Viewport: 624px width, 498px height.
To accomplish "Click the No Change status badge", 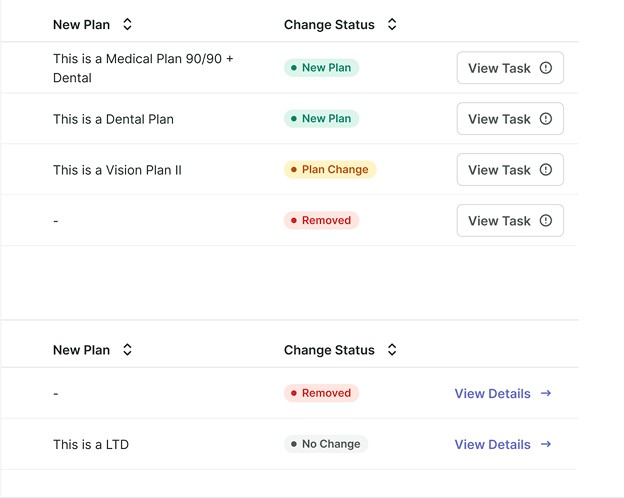I will [326, 444].
